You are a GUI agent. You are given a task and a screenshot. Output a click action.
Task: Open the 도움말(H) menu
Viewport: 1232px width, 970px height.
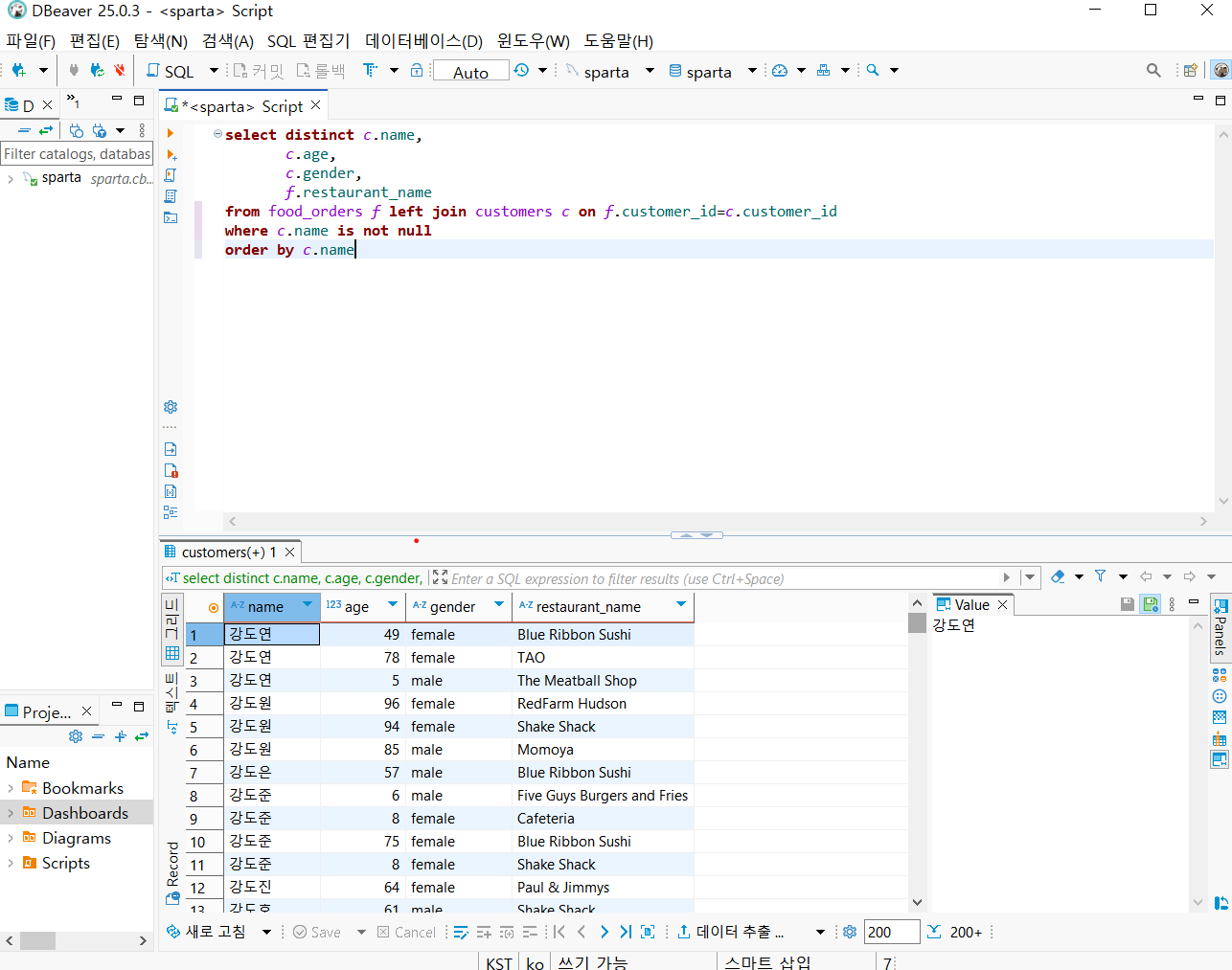tap(618, 41)
